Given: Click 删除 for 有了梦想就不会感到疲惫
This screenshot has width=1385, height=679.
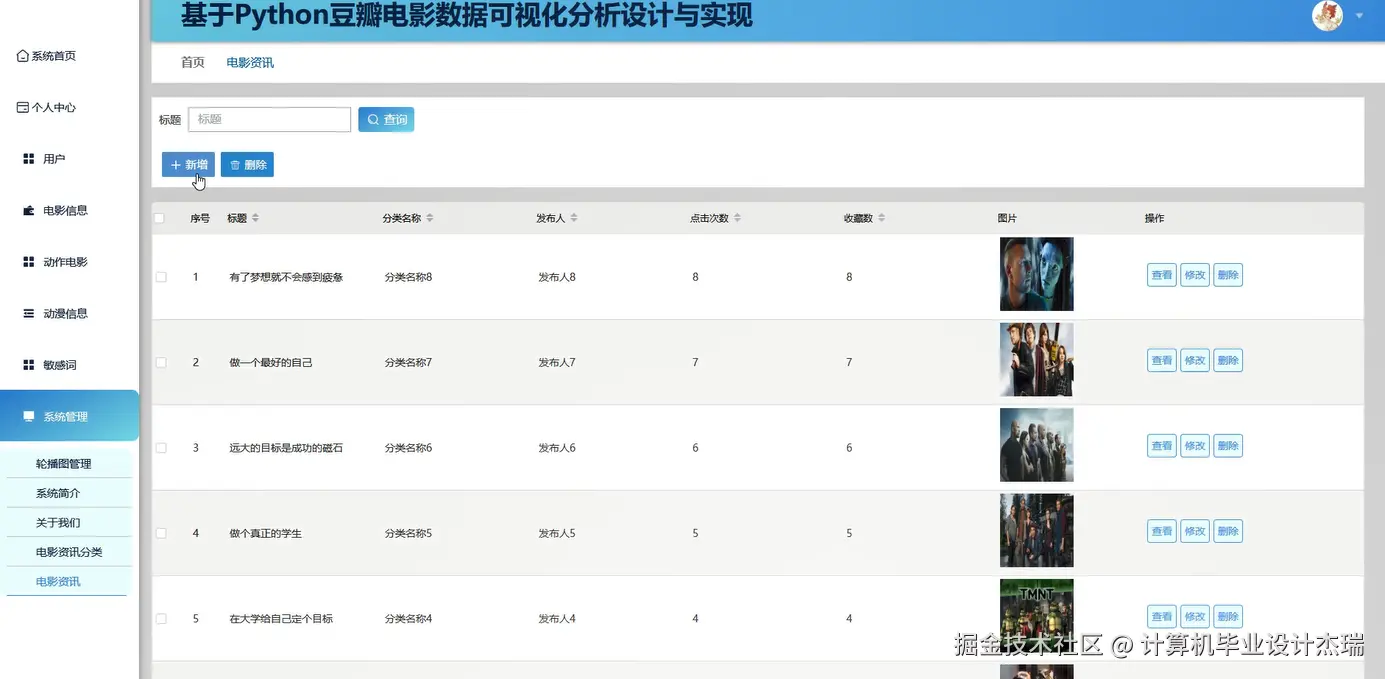Looking at the screenshot, I should [1228, 275].
